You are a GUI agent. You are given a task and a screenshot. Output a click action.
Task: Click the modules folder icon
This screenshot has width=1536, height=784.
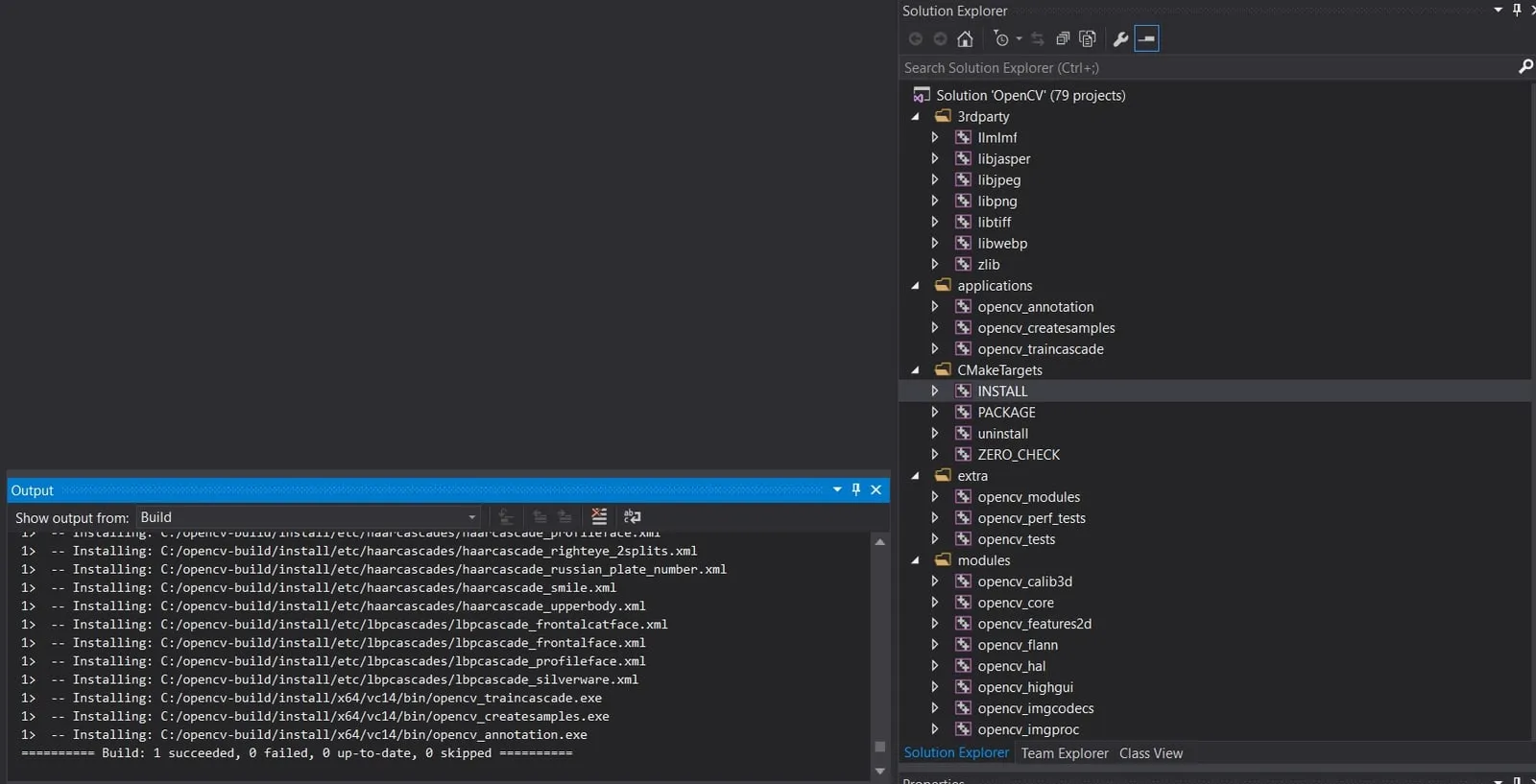tap(943, 559)
